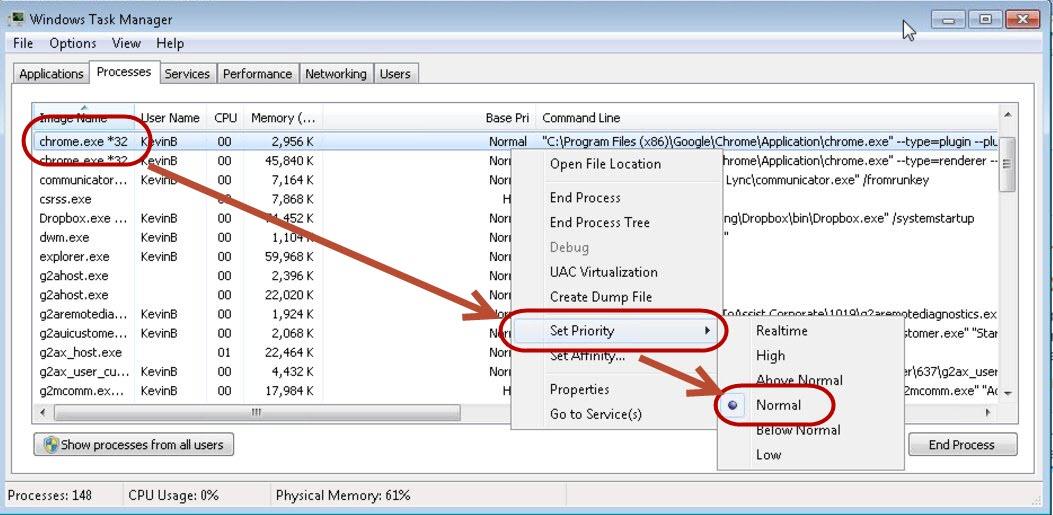Viewport: 1053px width, 515px height.
Task: Click the Task Manager title bar icon
Action: pos(15,19)
